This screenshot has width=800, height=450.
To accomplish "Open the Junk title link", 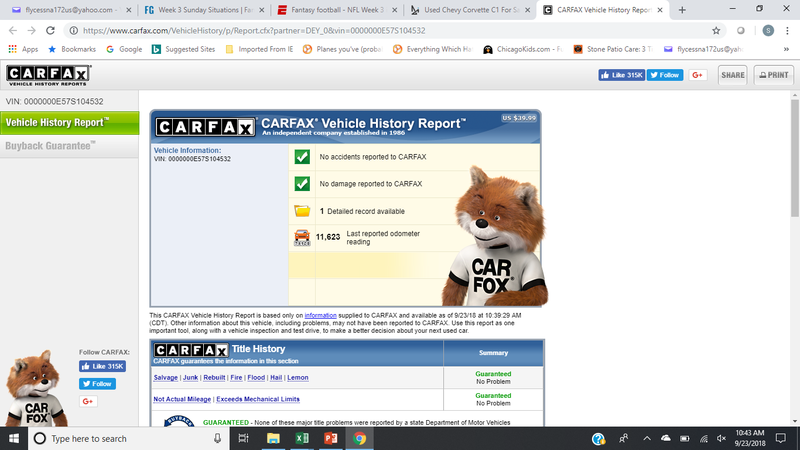I will coord(190,378).
